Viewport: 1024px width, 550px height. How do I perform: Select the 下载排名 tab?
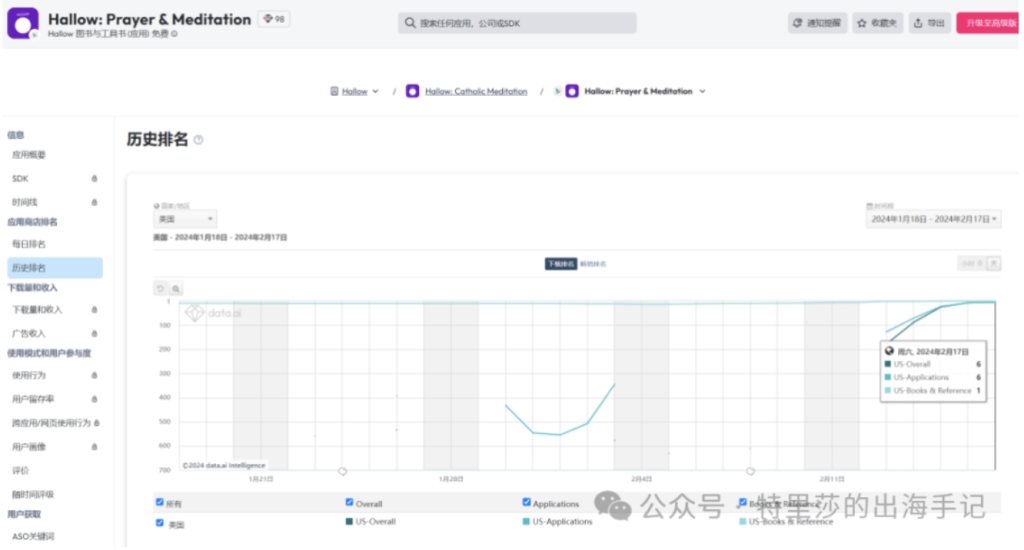pyautogui.click(x=560, y=264)
